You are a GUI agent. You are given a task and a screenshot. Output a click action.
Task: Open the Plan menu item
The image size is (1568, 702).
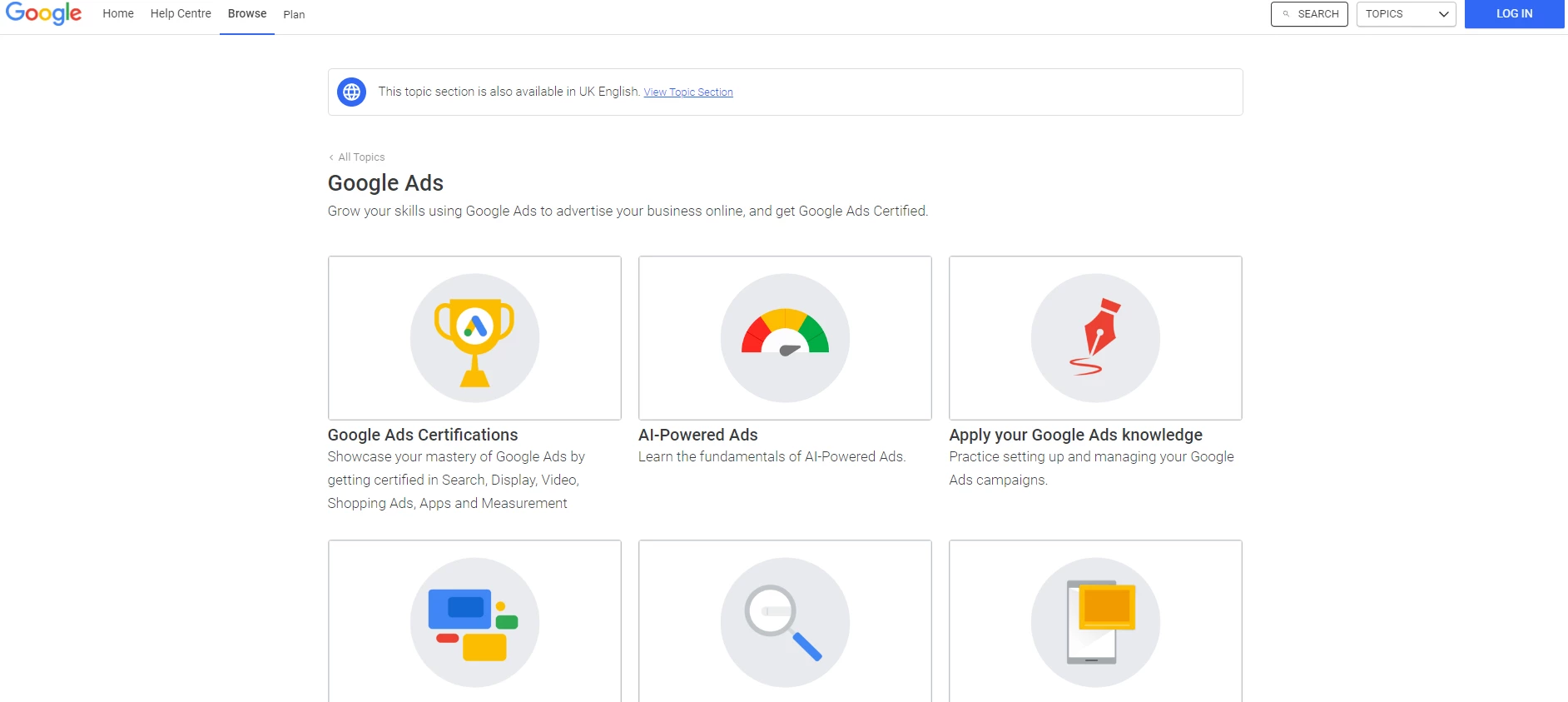[294, 15]
